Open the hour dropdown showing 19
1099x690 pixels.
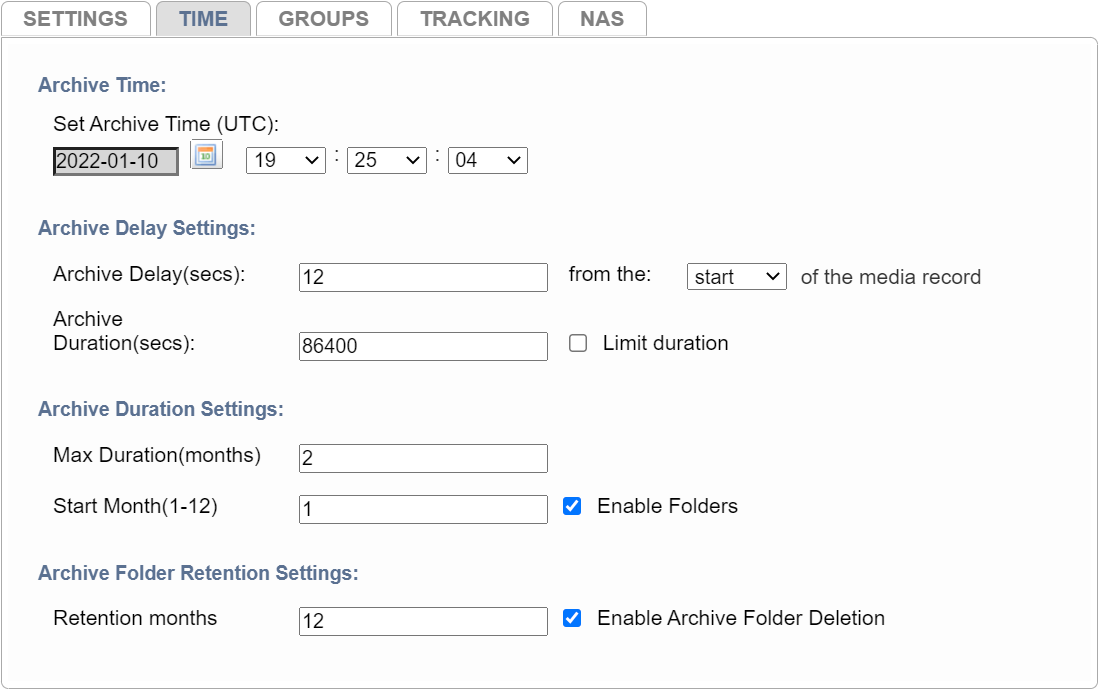(x=285, y=160)
